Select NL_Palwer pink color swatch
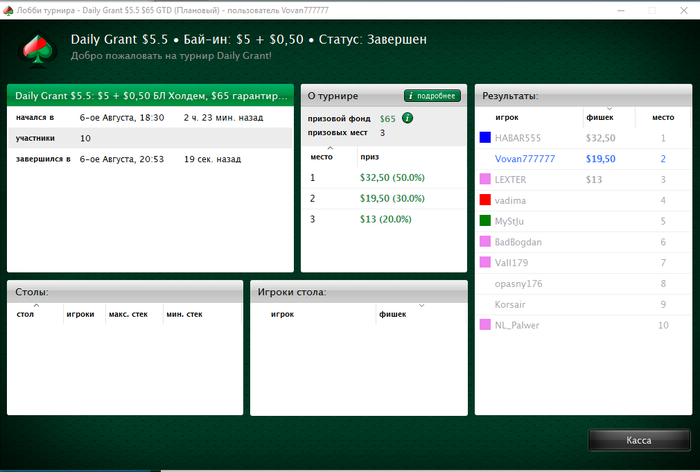The image size is (700, 472). 485,325
